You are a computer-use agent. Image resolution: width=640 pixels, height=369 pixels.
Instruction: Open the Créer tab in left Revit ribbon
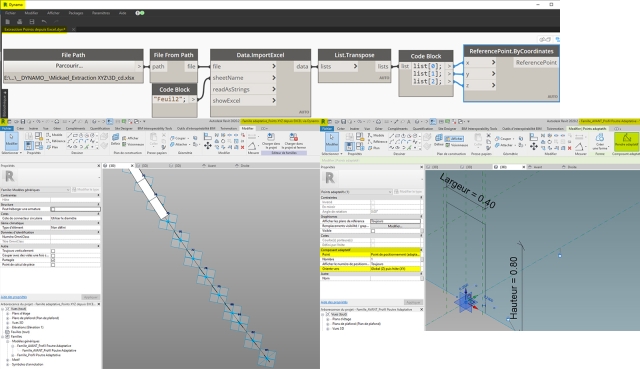click(x=20, y=128)
